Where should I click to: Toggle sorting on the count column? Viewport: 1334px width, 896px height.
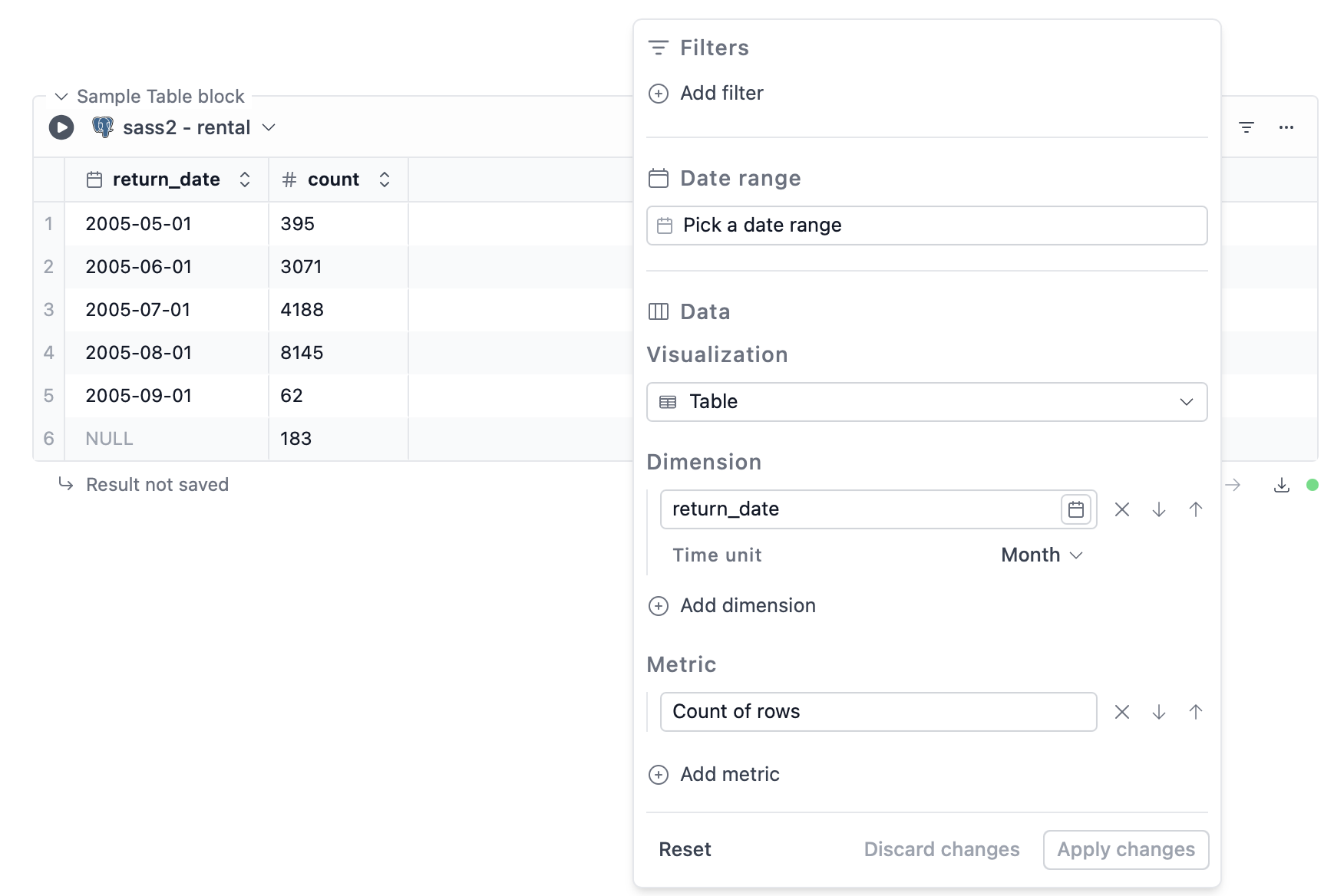click(385, 179)
